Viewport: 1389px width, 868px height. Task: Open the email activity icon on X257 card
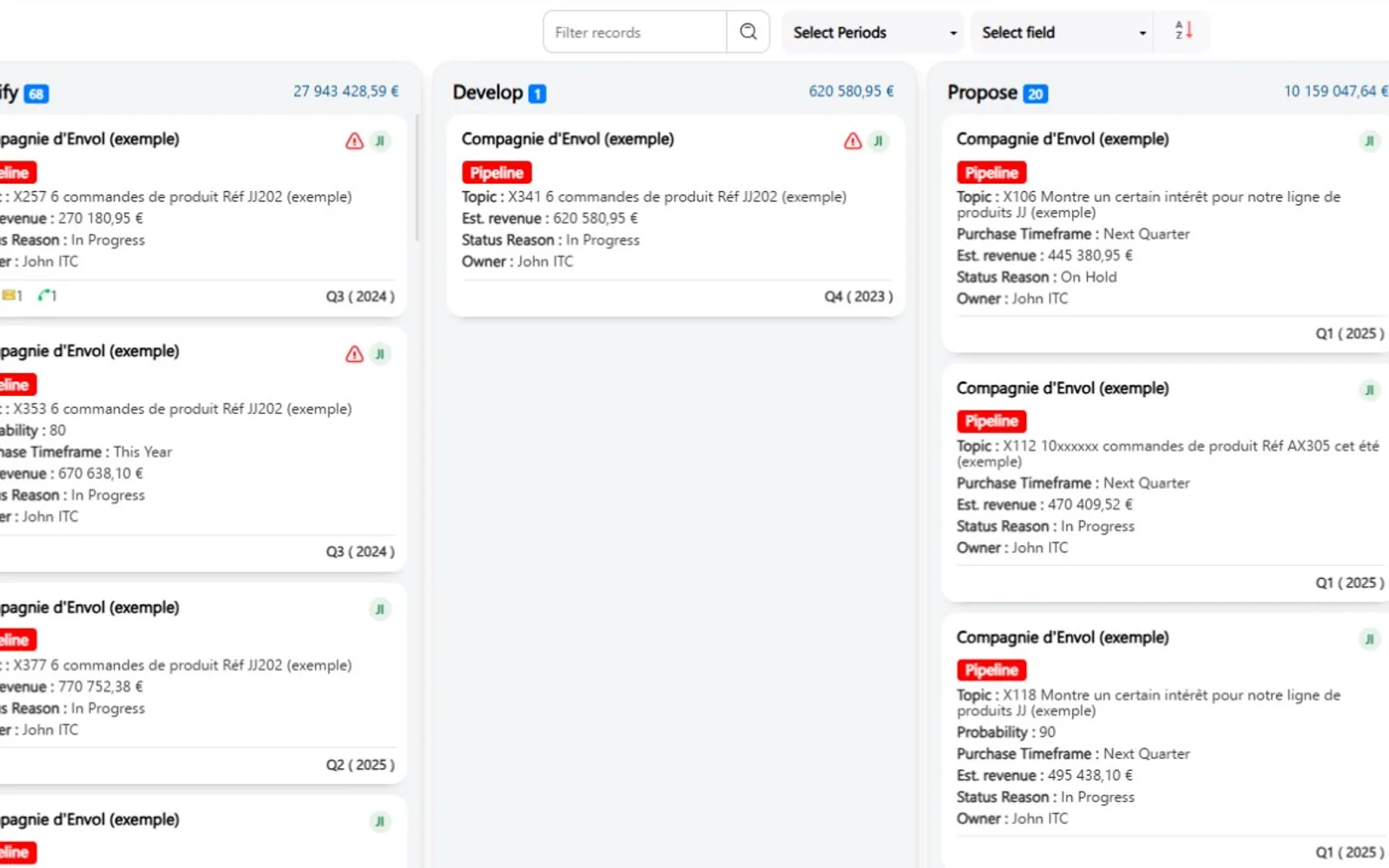tap(10, 296)
